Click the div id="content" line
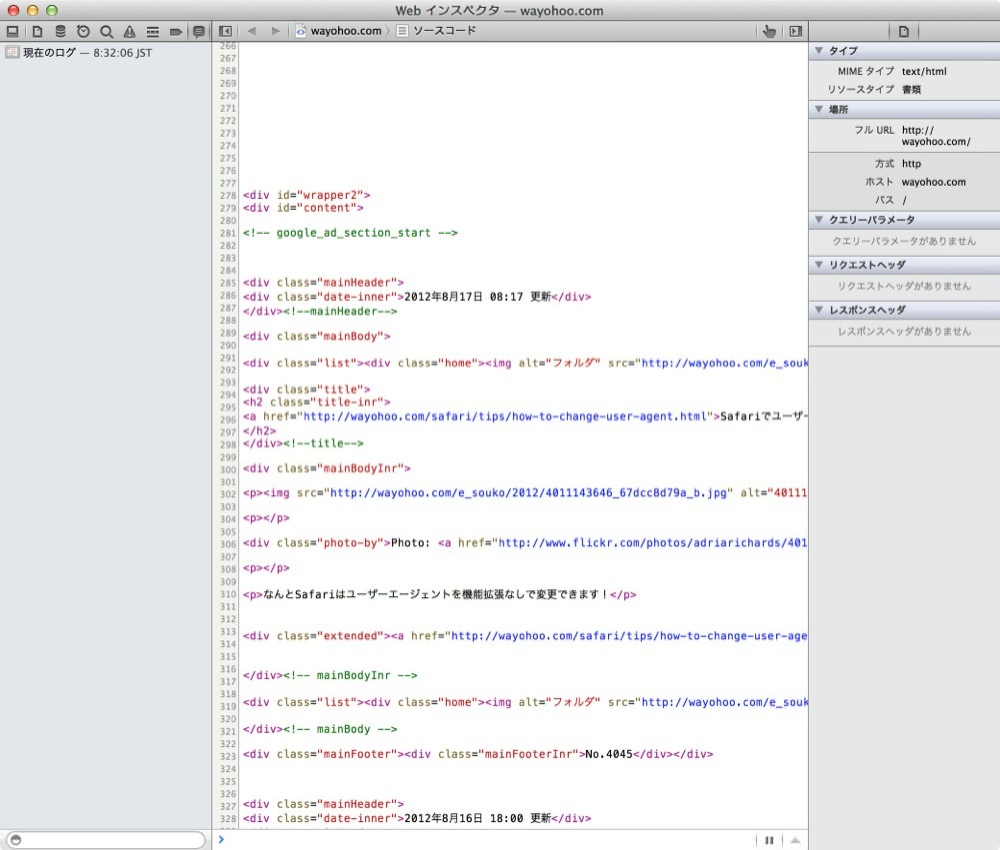This screenshot has width=1000, height=850. (303, 208)
